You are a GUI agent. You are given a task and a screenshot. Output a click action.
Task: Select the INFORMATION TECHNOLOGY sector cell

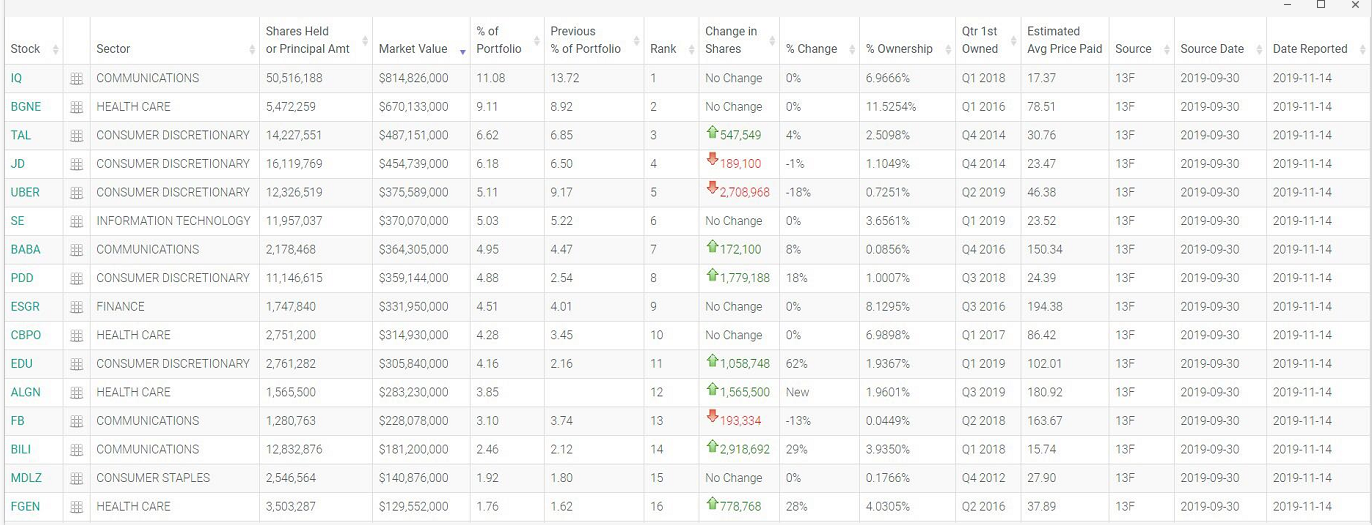pyautogui.click(x=174, y=221)
